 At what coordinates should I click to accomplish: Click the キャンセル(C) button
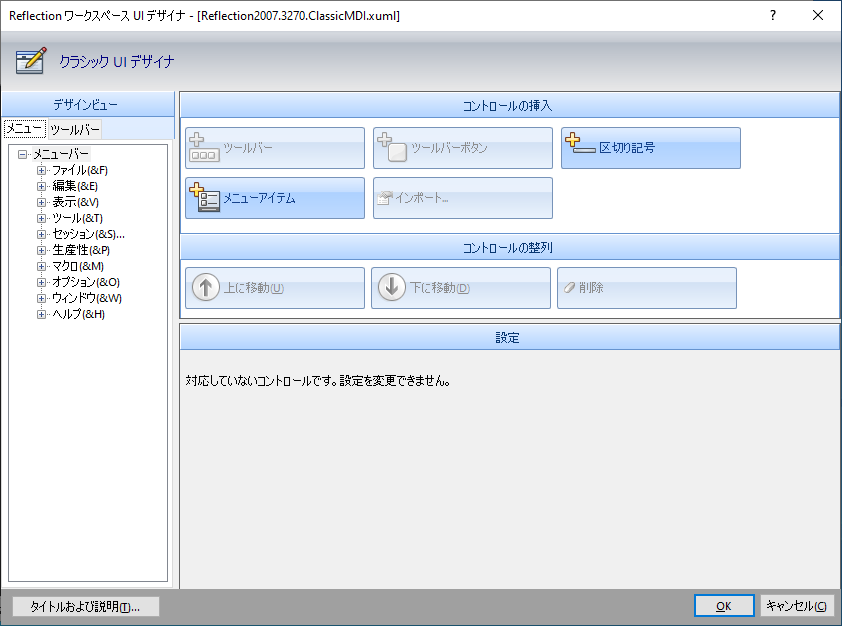click(796, 606)
